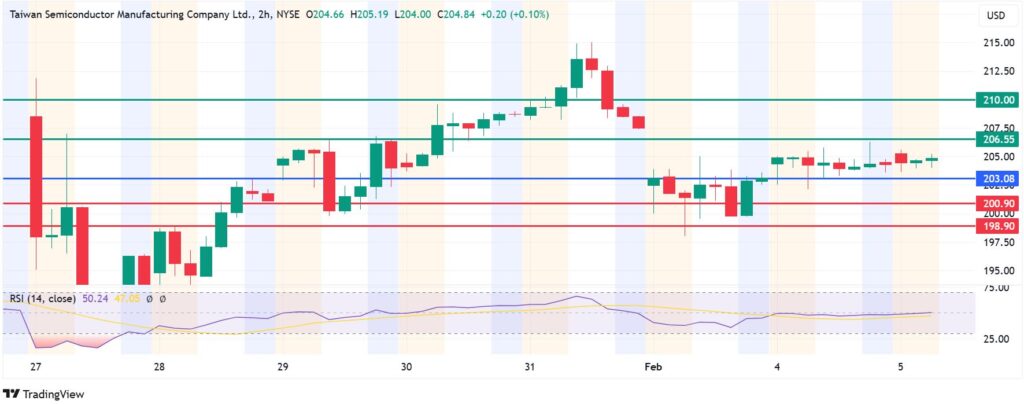Click the tall red candle near date 27
Viewport: 1024px width, 404px height.
(x=36, y=176)
